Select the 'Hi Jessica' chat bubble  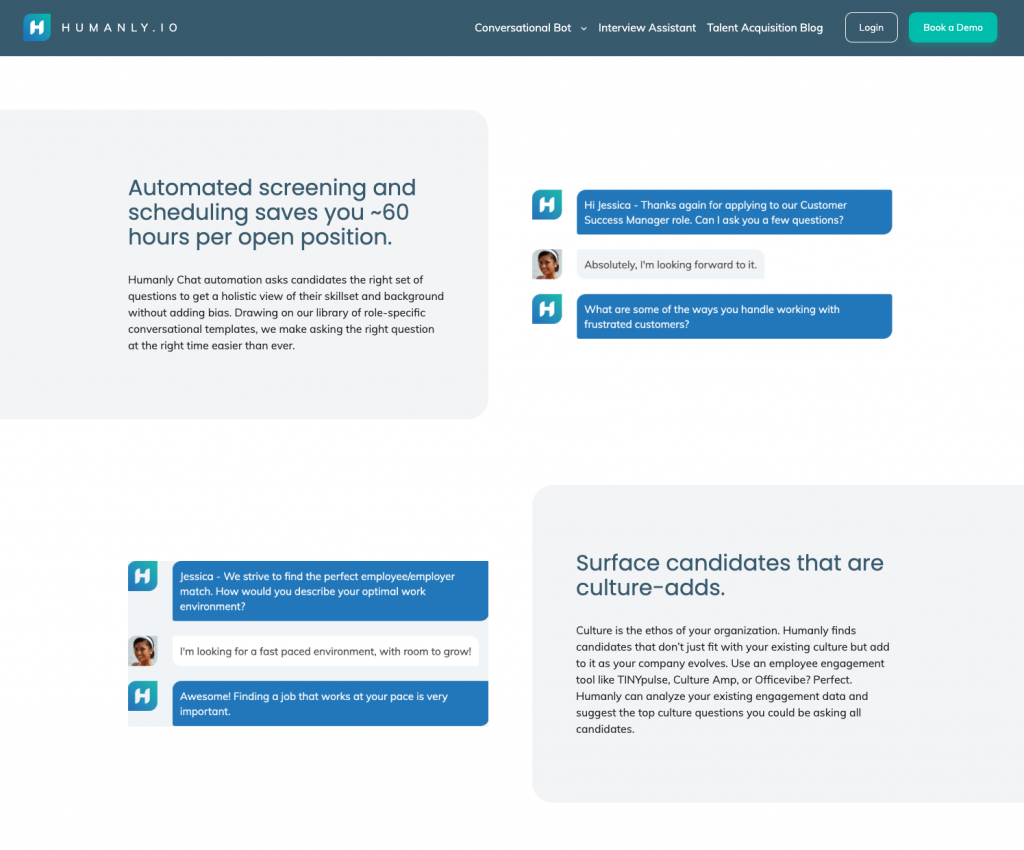(734, 212)
